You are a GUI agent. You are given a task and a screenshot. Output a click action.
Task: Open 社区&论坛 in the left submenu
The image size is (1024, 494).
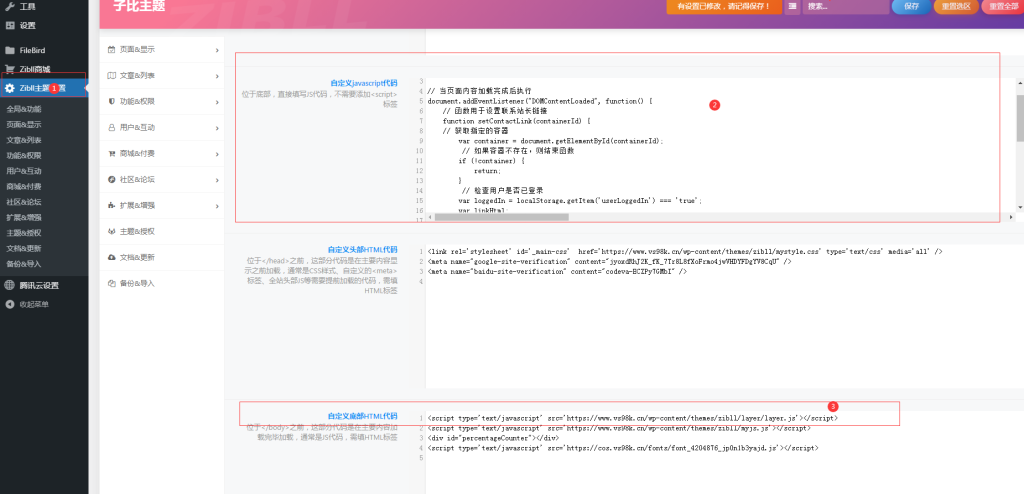click(24, 202)
